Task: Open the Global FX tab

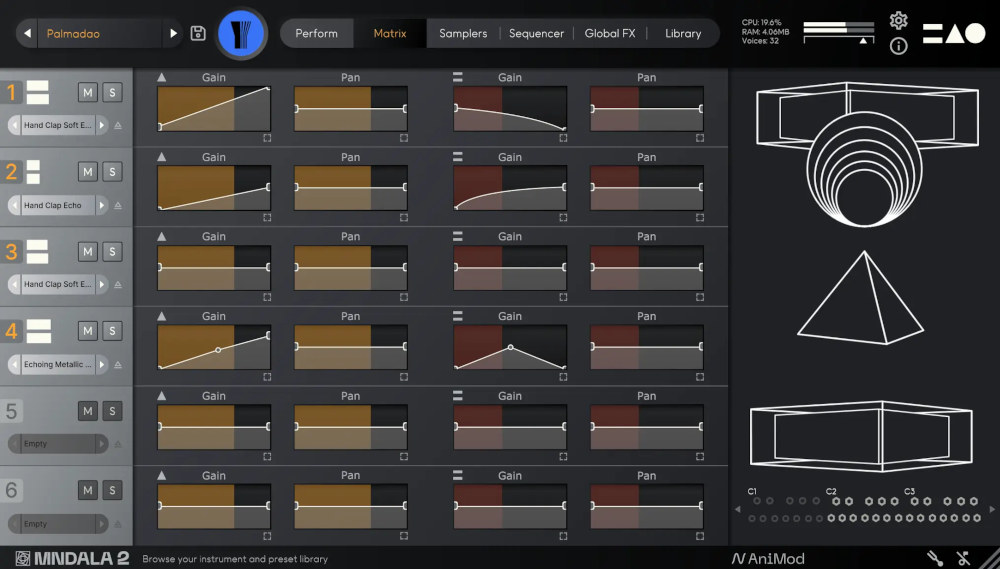Action: point(609,33)
